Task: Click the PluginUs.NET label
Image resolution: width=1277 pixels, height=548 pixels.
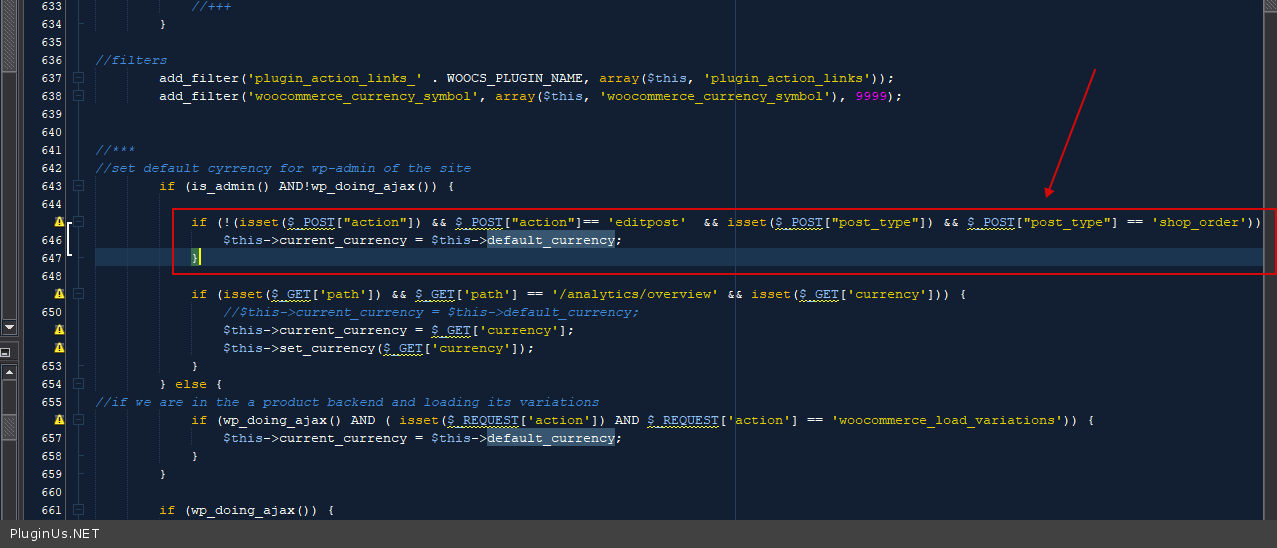Action: tap(55, 534)
